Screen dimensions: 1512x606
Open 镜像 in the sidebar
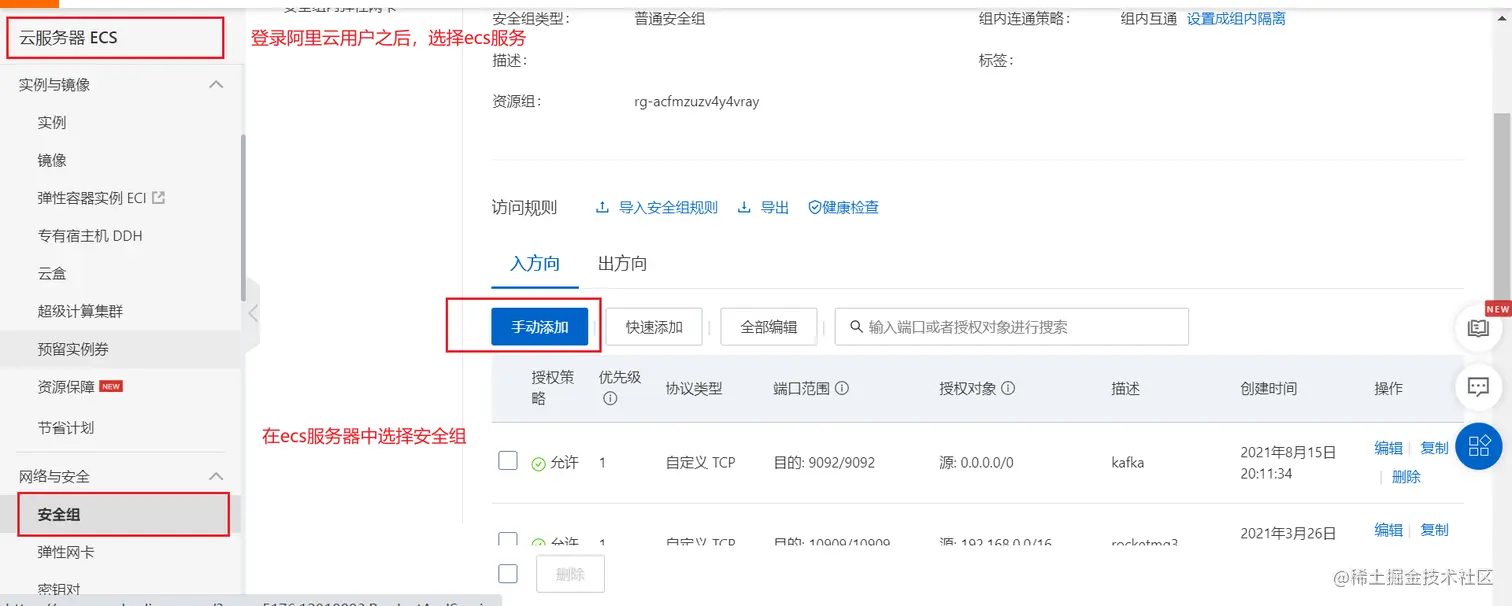pyautogui.click(x=52, y=160)
